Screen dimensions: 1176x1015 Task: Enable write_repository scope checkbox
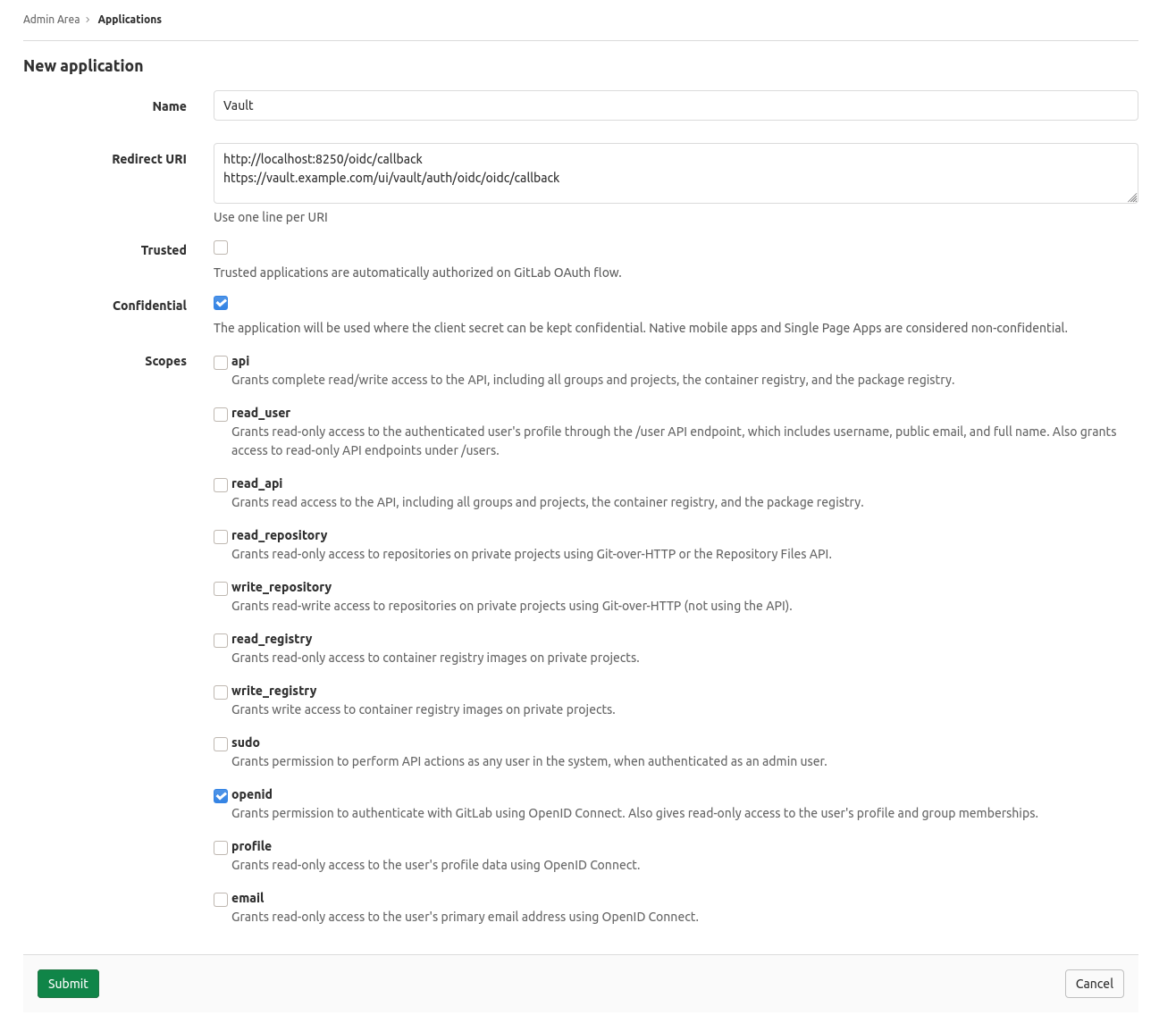tap(221, 588)
